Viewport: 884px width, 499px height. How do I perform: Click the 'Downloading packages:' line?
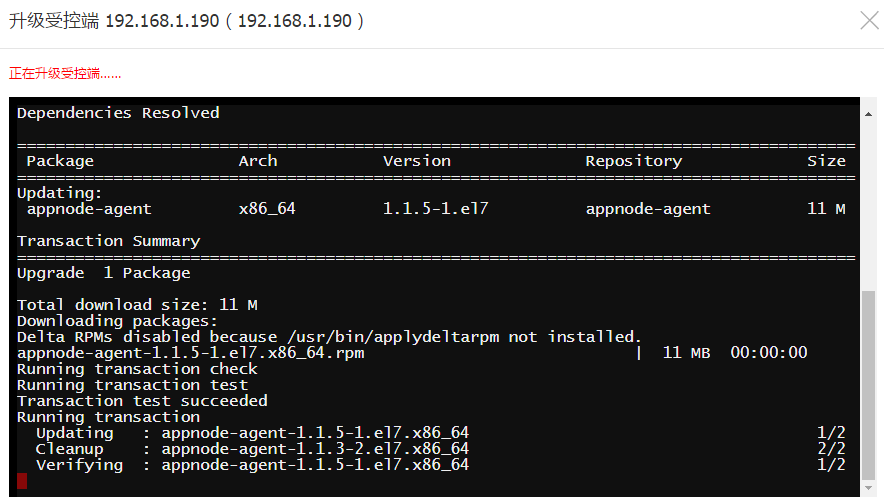(x=117, y=321)
